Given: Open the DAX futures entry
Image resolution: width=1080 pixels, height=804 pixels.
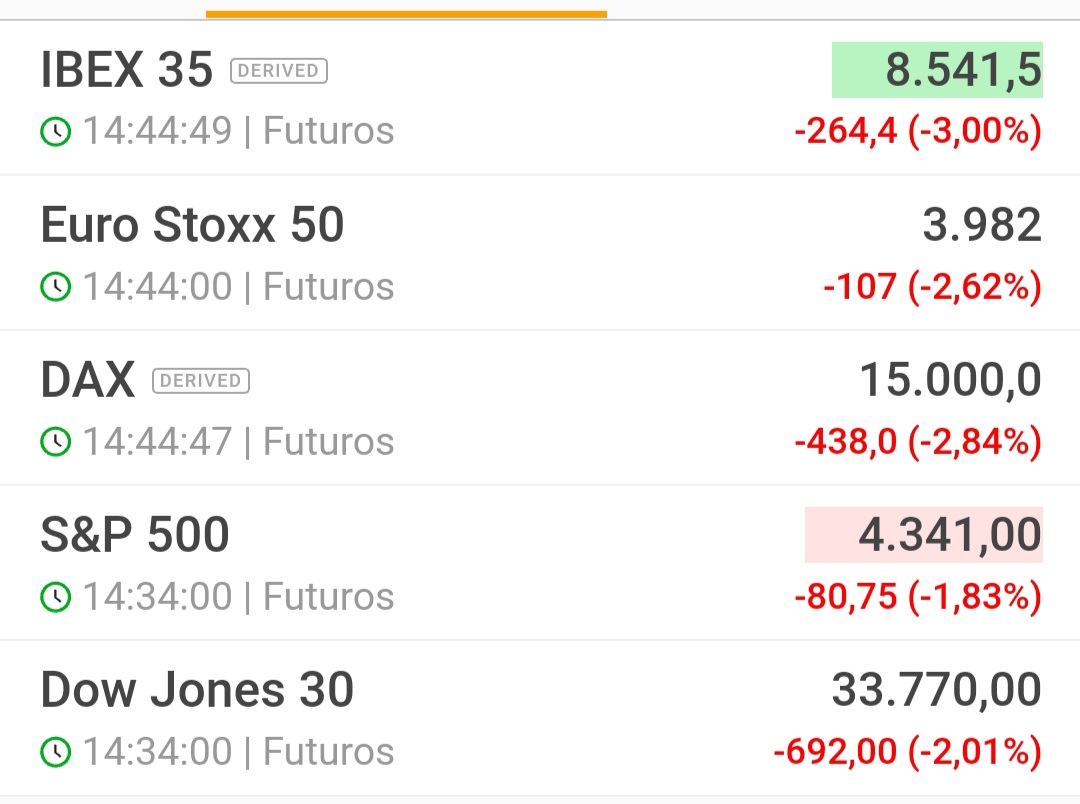Looking at the screenshot, I should point(540,408).
